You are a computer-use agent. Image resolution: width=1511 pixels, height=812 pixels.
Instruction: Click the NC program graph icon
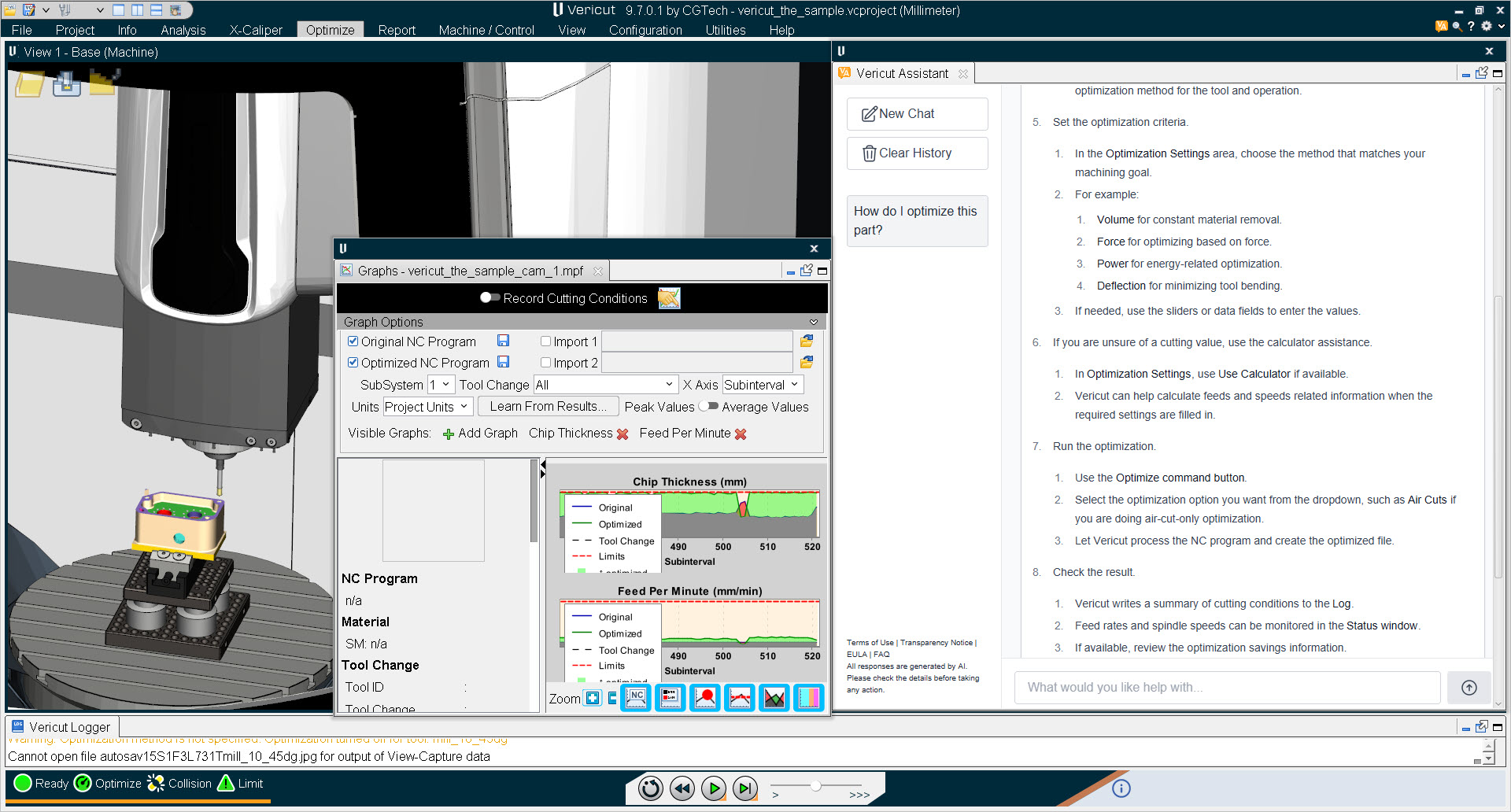tap(636, 698)
